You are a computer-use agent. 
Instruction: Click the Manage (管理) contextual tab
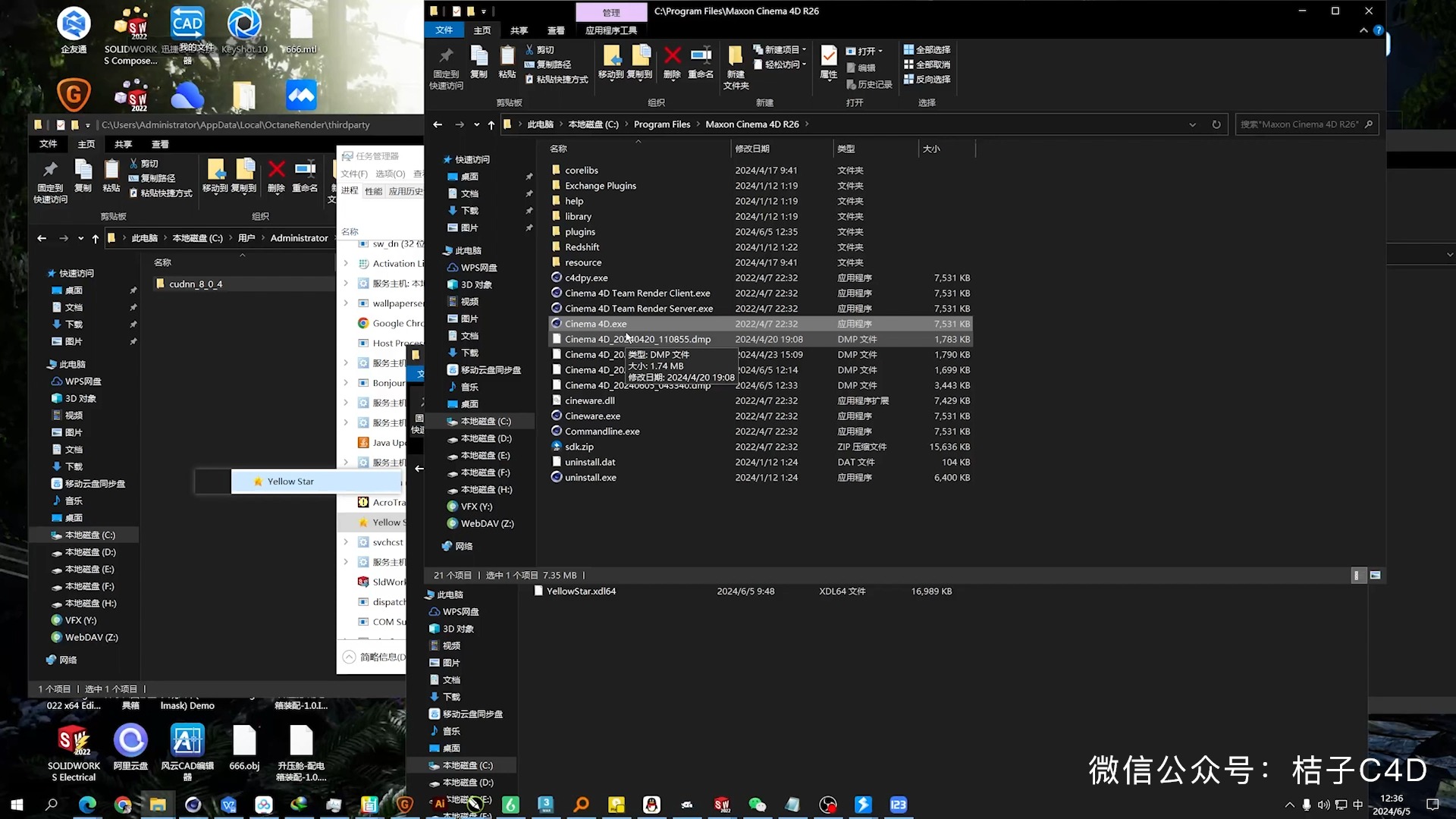[x=611, y=12]
